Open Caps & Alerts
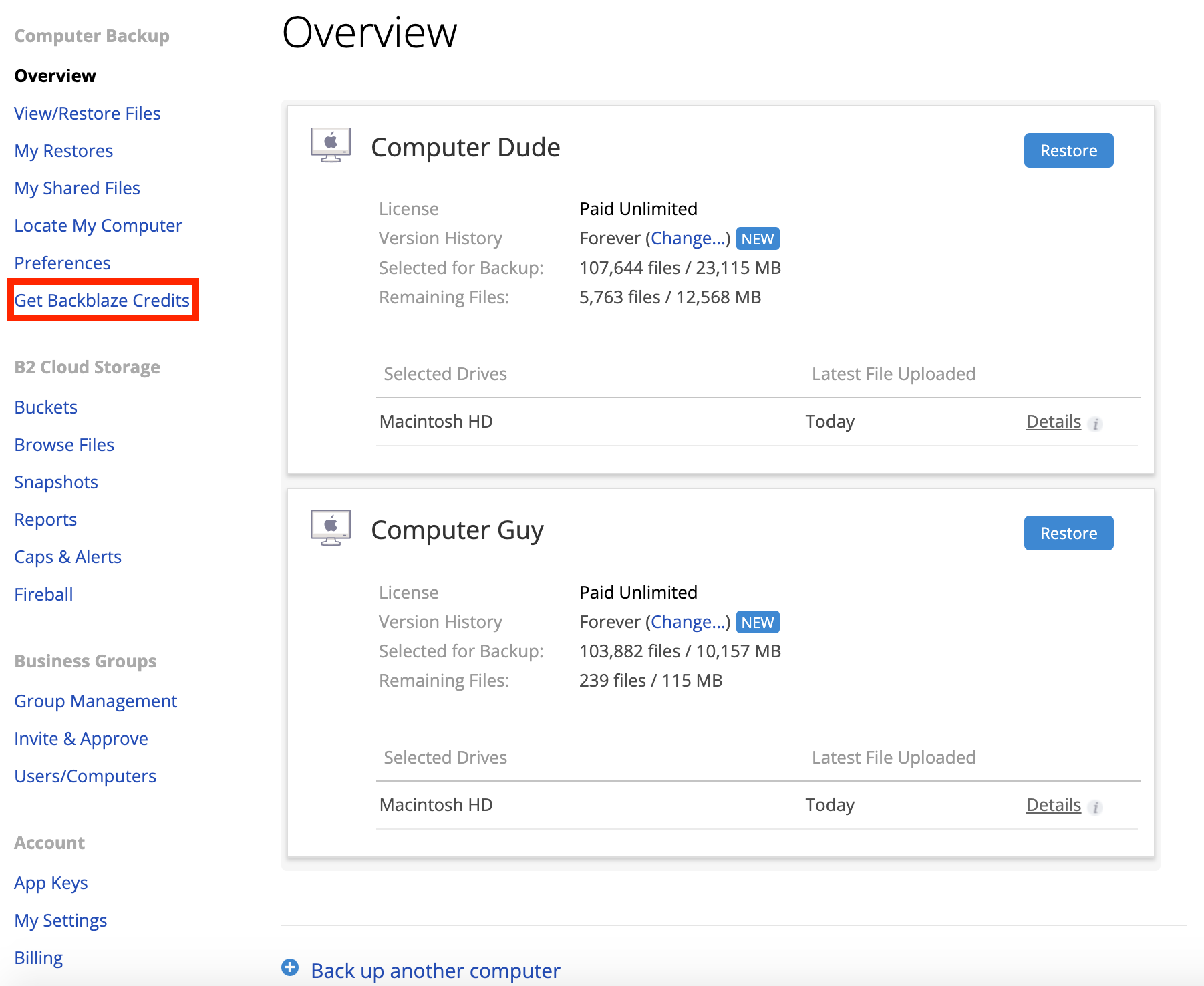 pos(68,557)
